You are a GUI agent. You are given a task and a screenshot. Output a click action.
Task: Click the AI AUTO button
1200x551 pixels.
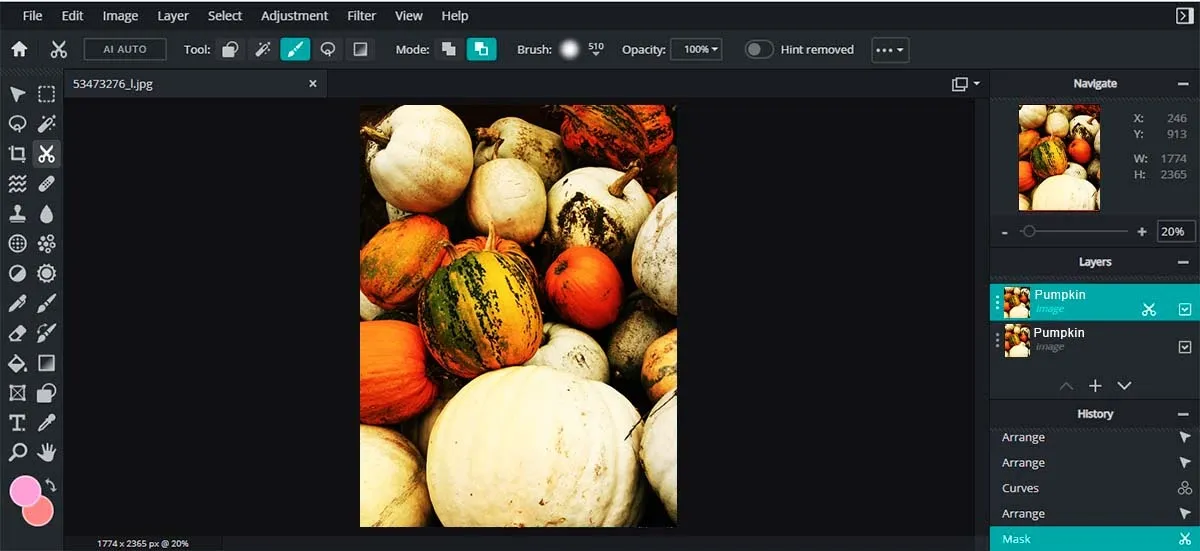(125, 49)
